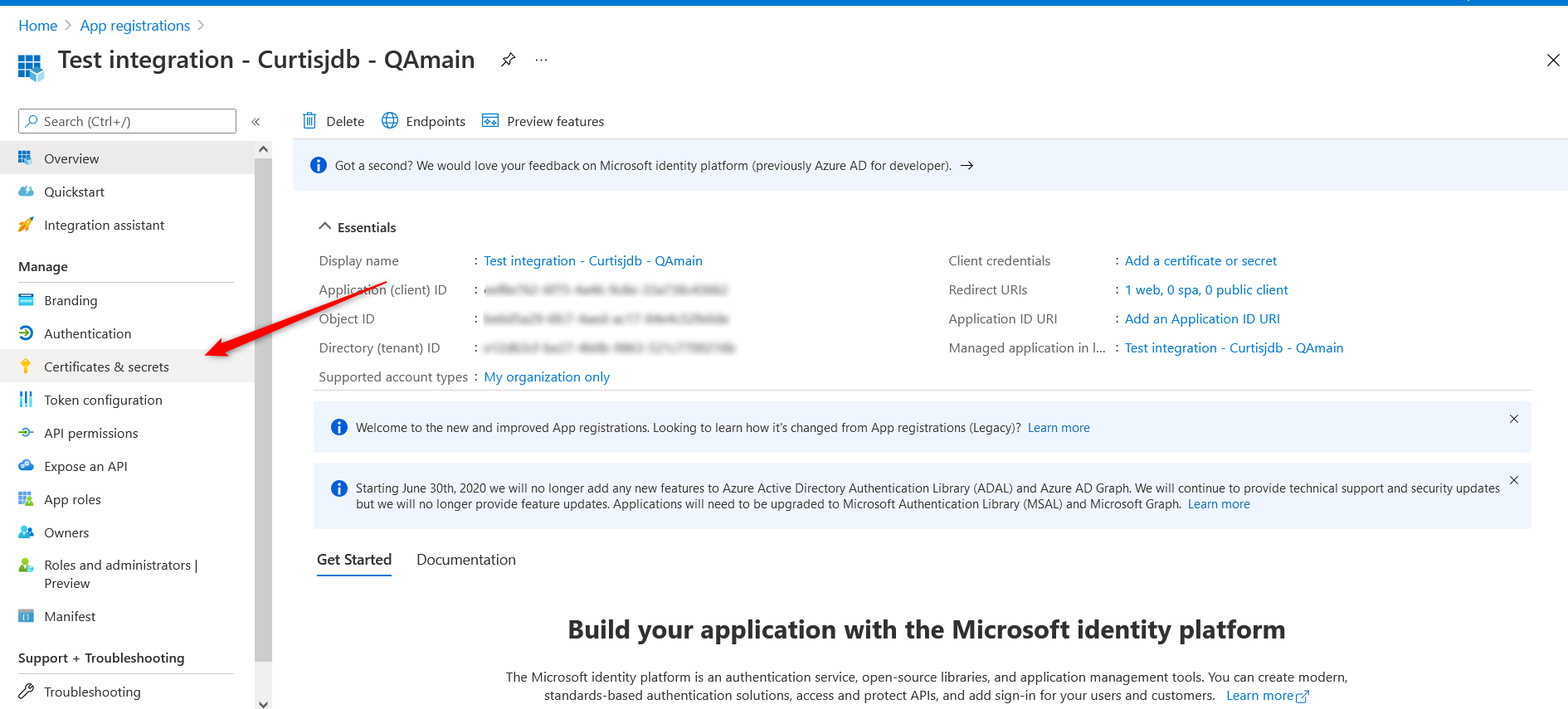Open the Managed application link
Image resolution: width=1568 pixels, height=709 pixels.
tap(1234, 347)
